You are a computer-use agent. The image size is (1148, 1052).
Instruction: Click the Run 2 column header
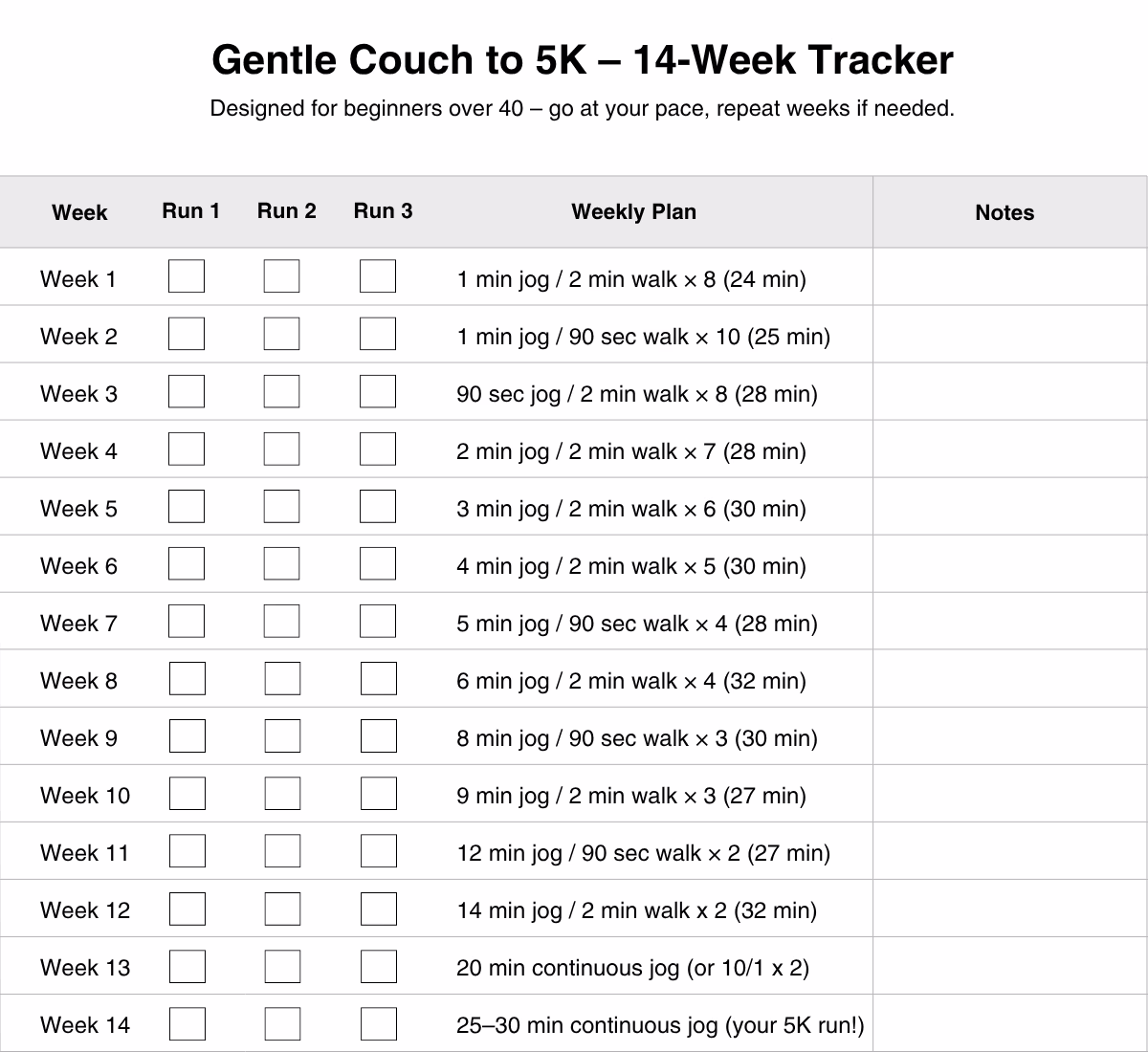point(286,211)
